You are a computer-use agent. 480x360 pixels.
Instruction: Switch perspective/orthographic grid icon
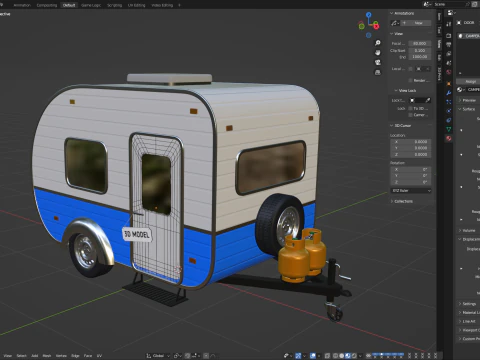tap(378, 72)
